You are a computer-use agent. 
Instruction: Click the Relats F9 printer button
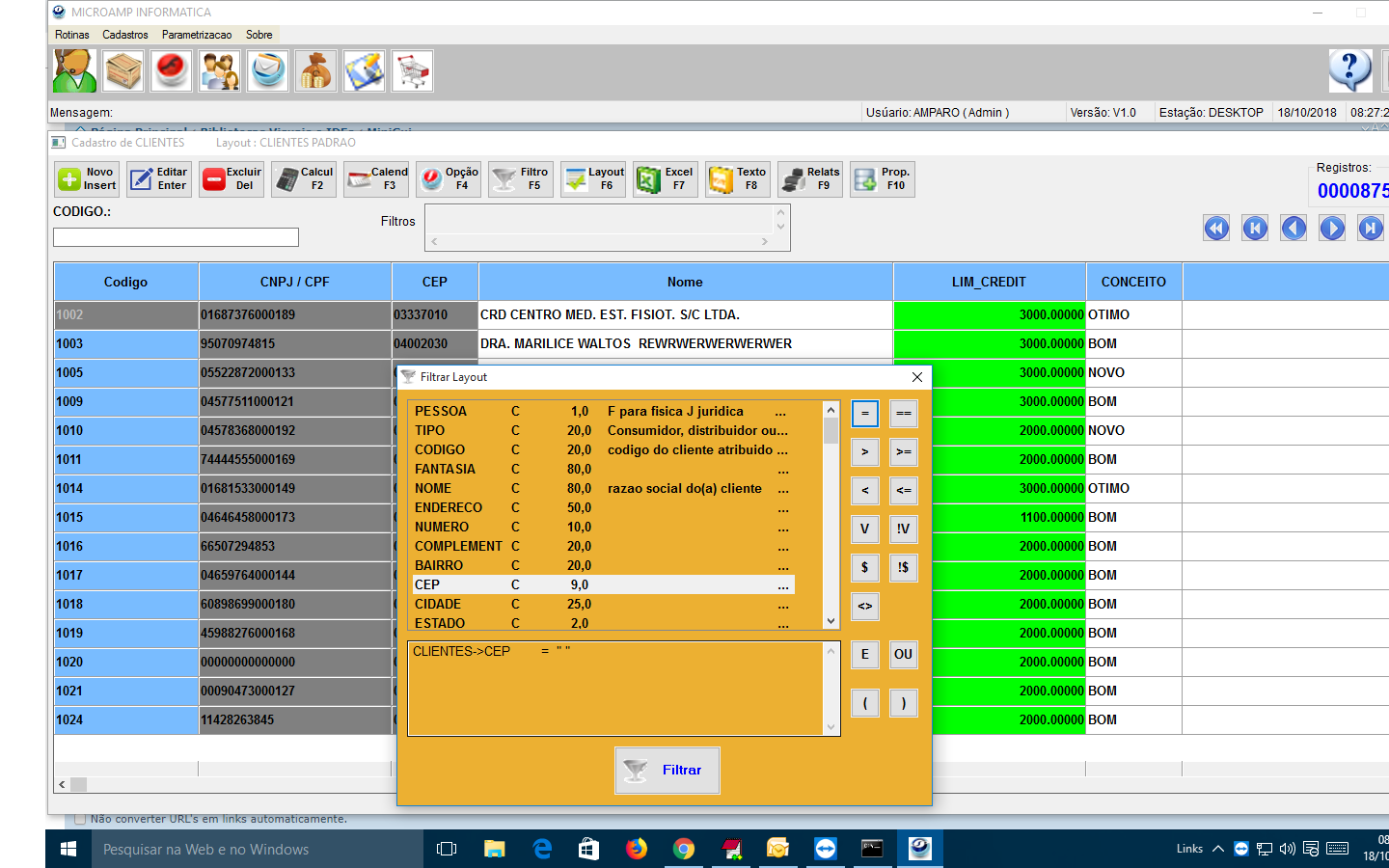[x=810, y=179]
